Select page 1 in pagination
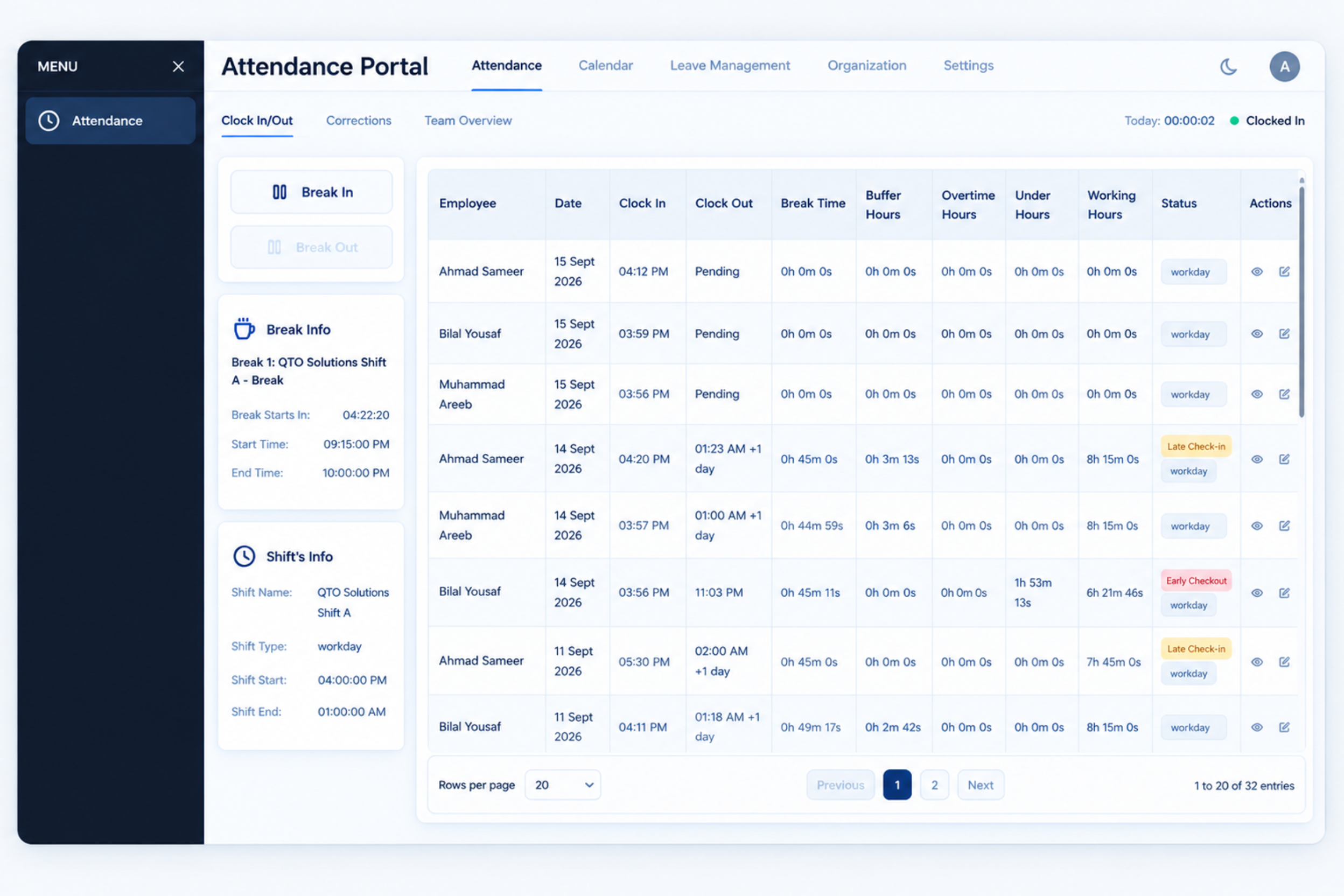The width and height of the screenshot is (1344, 896). pos(897,785)
